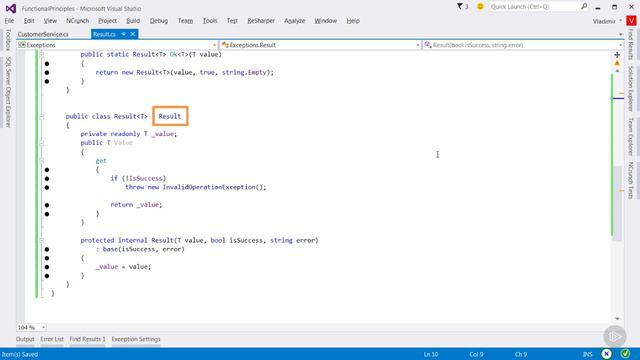
Task: Open the Error List panel
Action: pyautogui.click(x=52, y=339)
